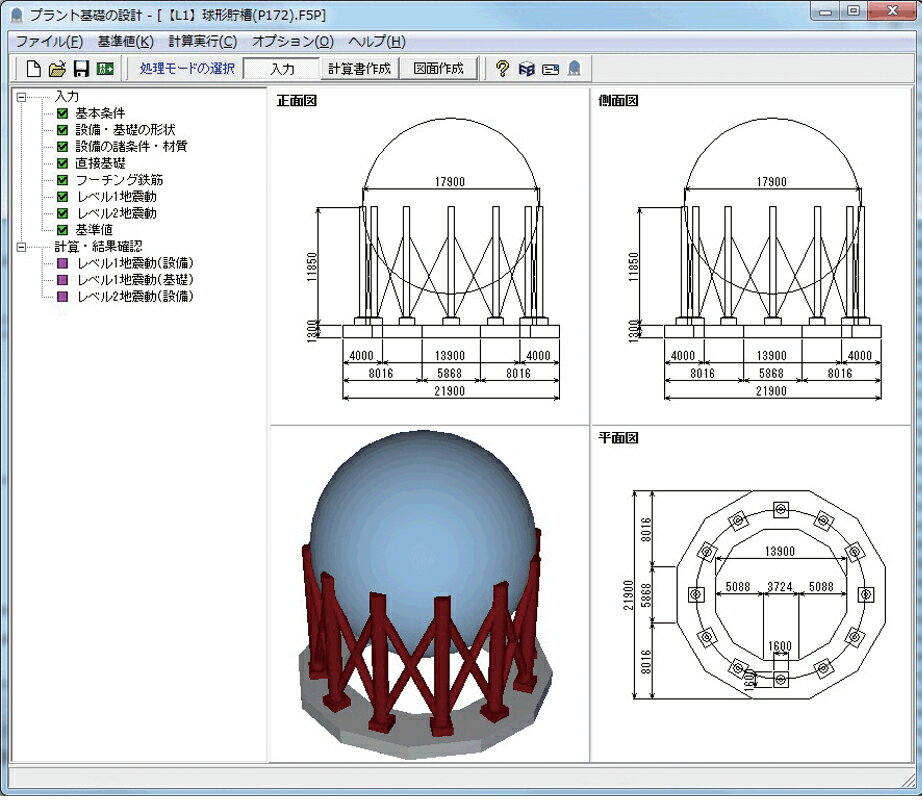922x800 pixels.
Task: Click the 正面図 heading text
Action: (x=297, y=101)
